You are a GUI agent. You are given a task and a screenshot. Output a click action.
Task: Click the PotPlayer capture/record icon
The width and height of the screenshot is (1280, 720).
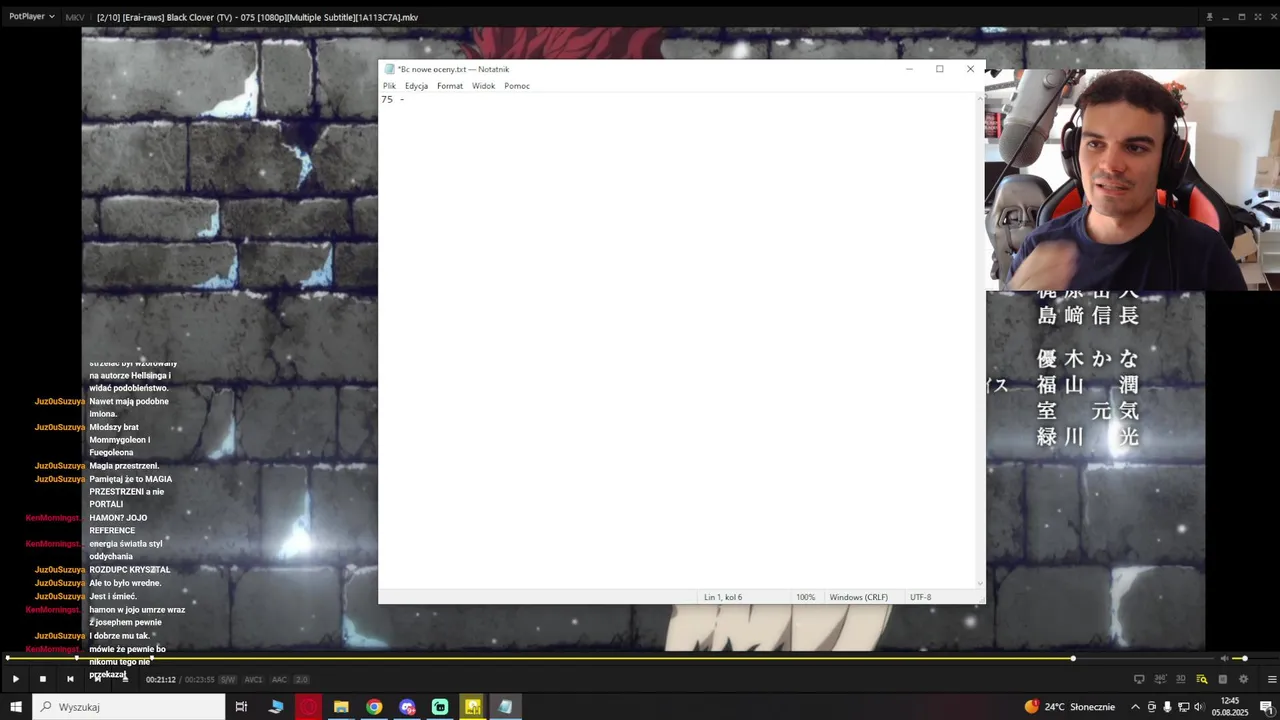click(x=1223, y=679)
